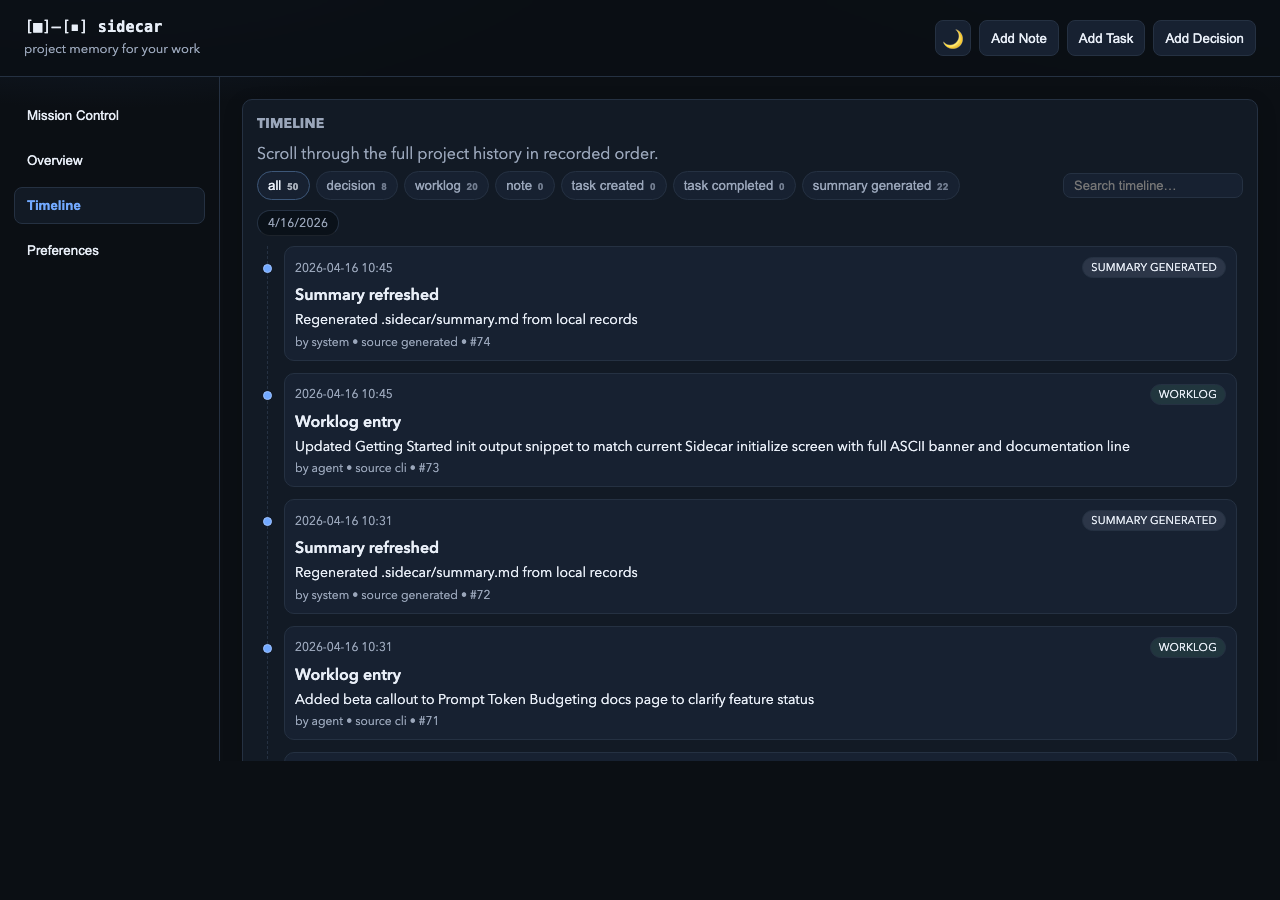Click the Add Task button
1280x900 pixels.
[x=1105, y=38]
